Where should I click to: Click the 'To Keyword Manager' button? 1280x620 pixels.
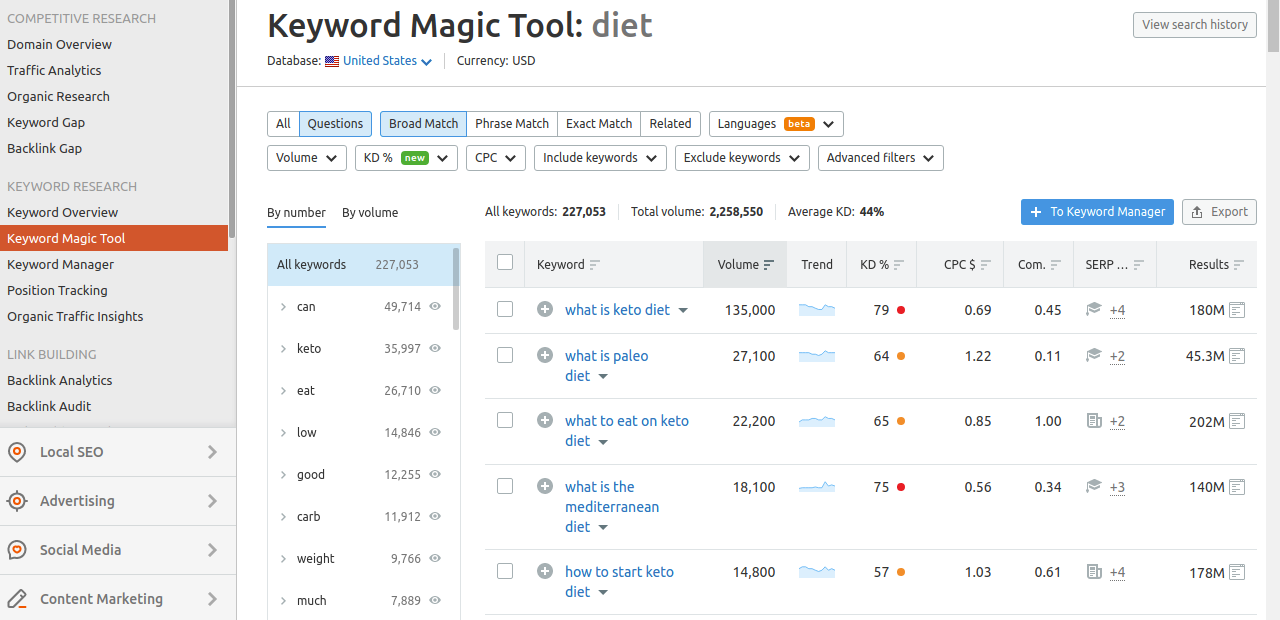(1097, 212)
